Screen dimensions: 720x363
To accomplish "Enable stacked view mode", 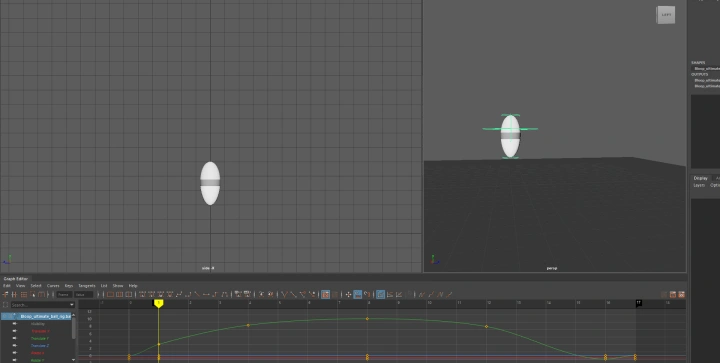I will pyautogui.click(x=390, y=295).
